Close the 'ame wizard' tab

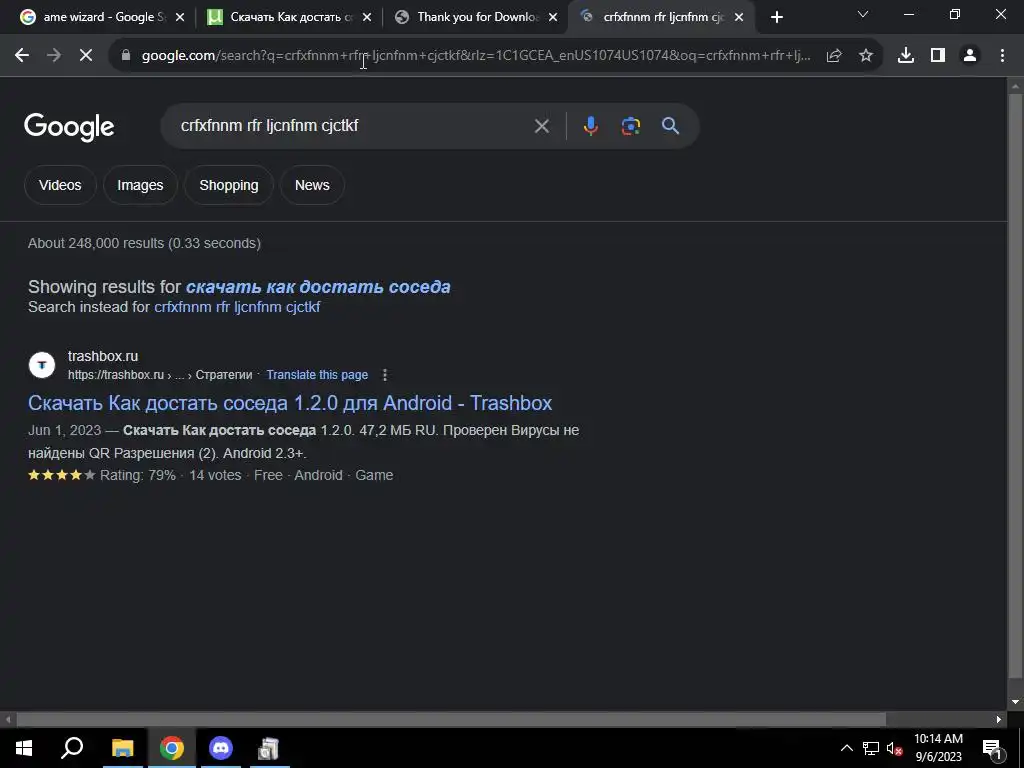[180, 17]
